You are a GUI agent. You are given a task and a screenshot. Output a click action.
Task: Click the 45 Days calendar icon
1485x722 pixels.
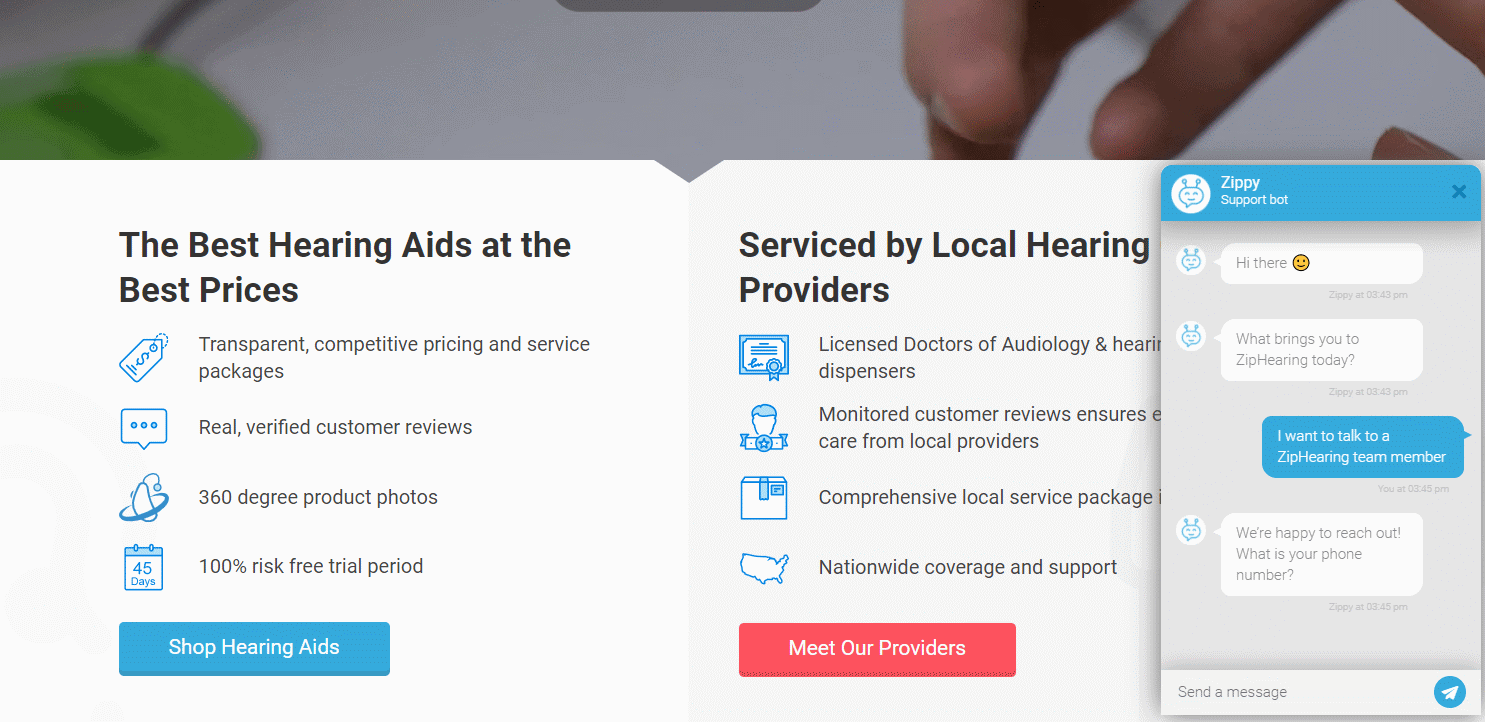click(143, 567)
